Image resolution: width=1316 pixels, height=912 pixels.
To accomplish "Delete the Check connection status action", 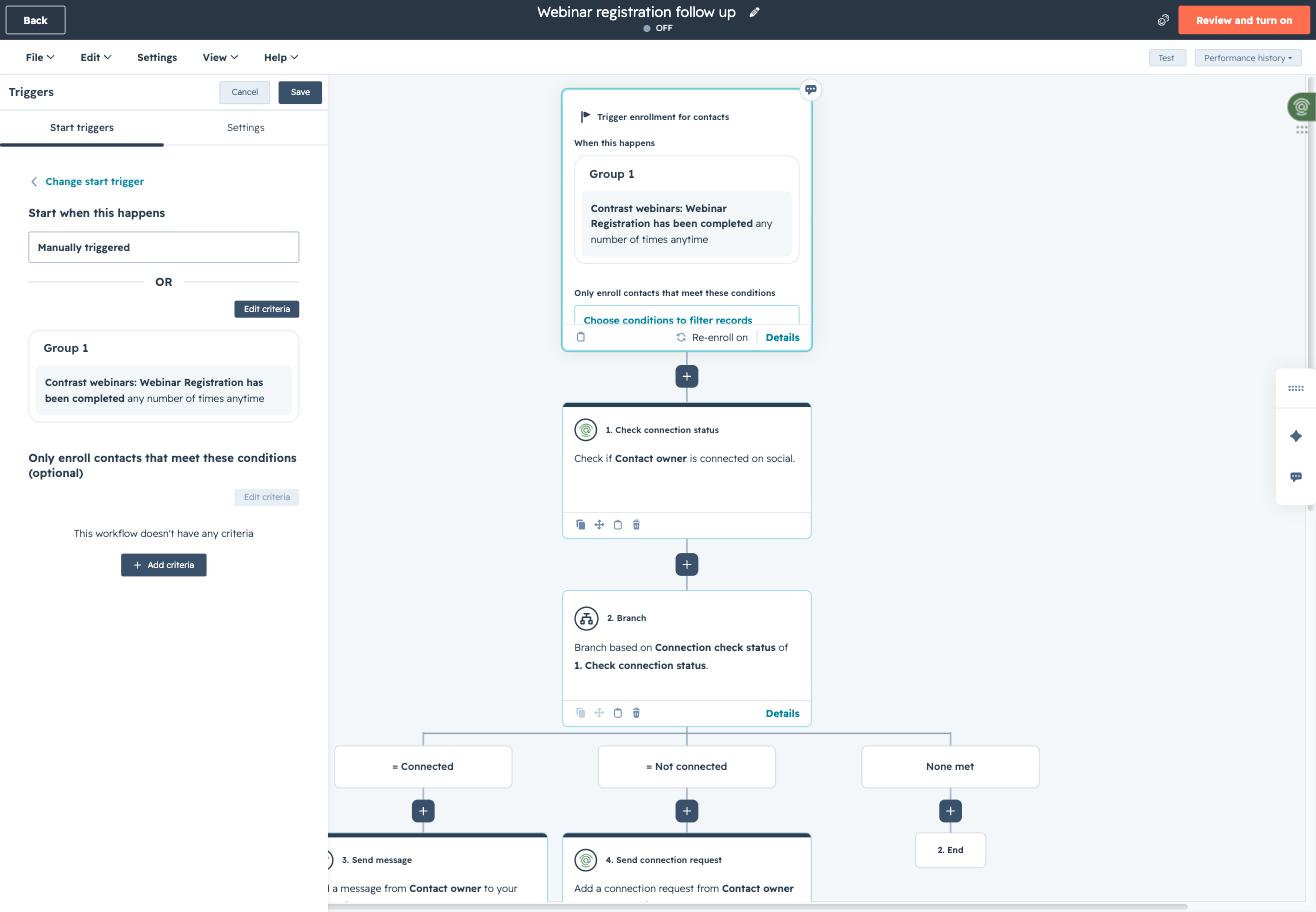I will click(636, 525).
